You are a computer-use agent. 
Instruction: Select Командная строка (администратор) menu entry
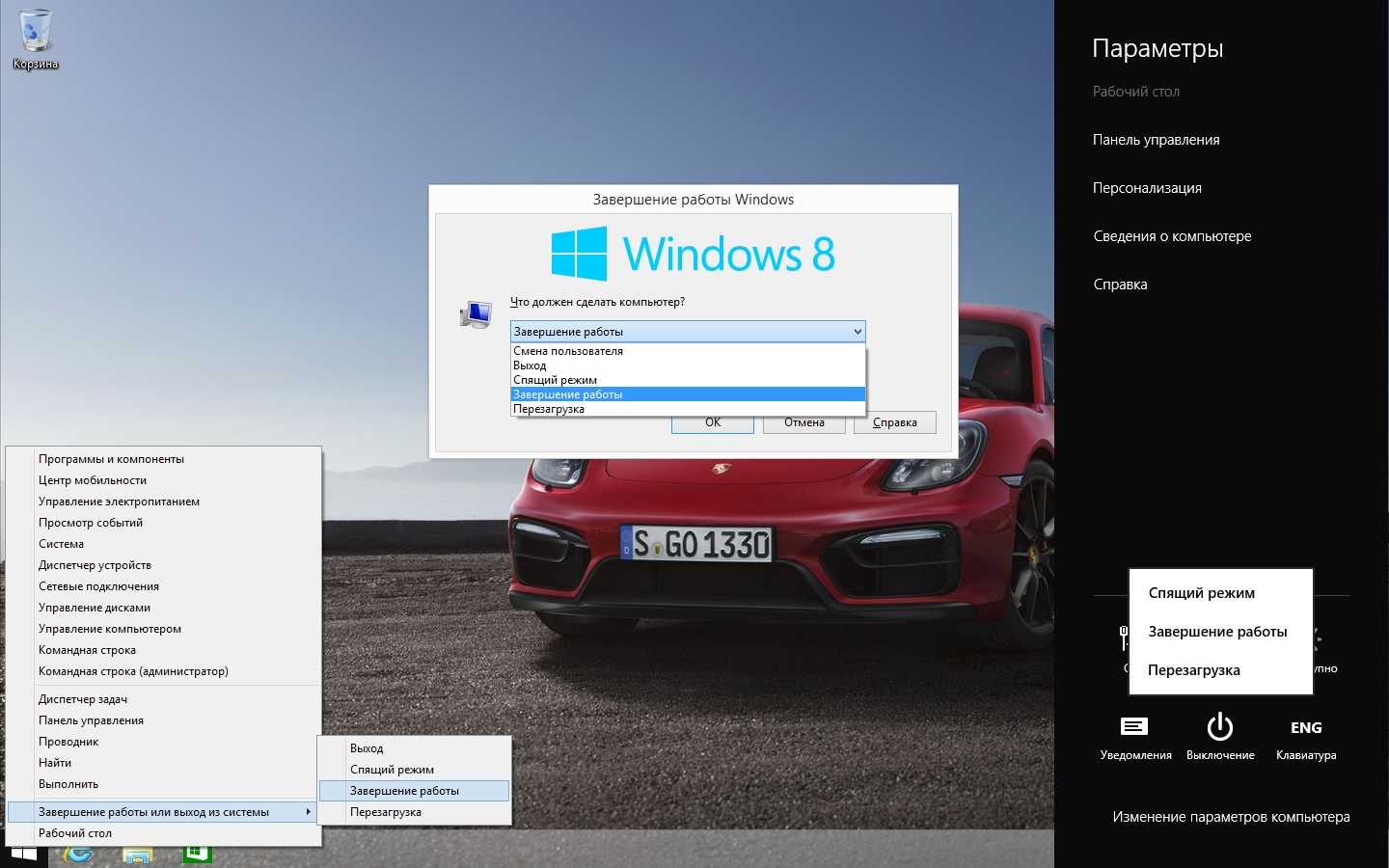(133, 671)
